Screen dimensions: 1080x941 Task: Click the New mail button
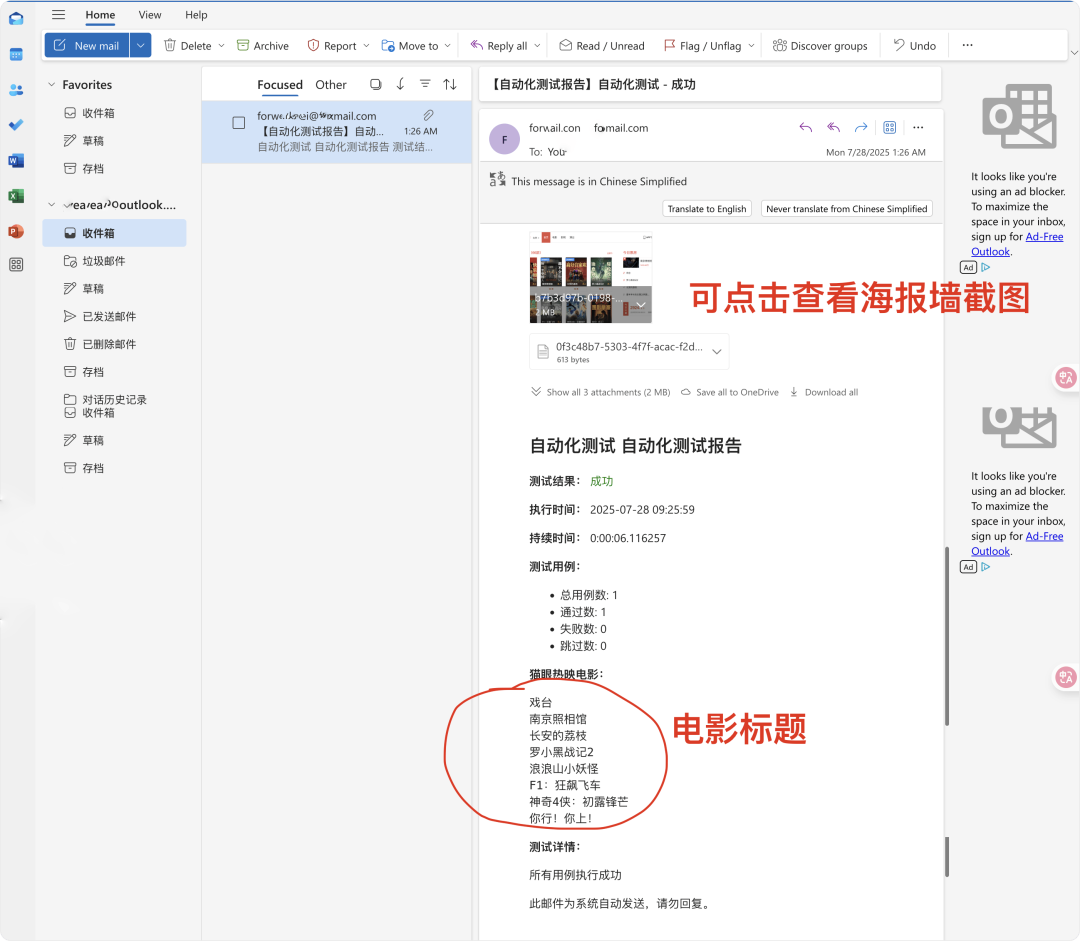coord(87,45)
